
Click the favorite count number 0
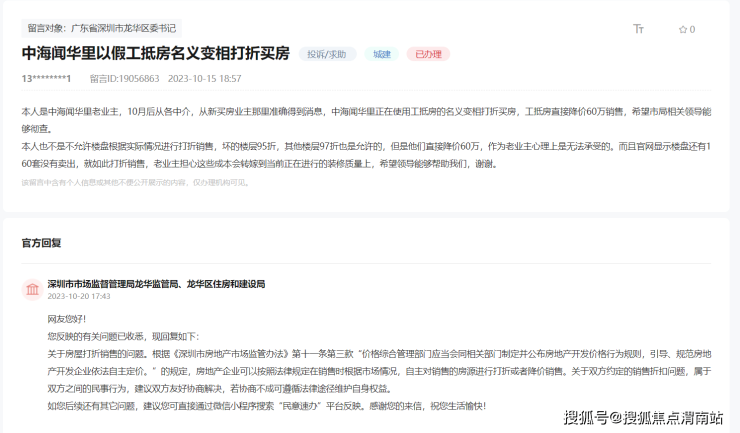tap(692, 30)
